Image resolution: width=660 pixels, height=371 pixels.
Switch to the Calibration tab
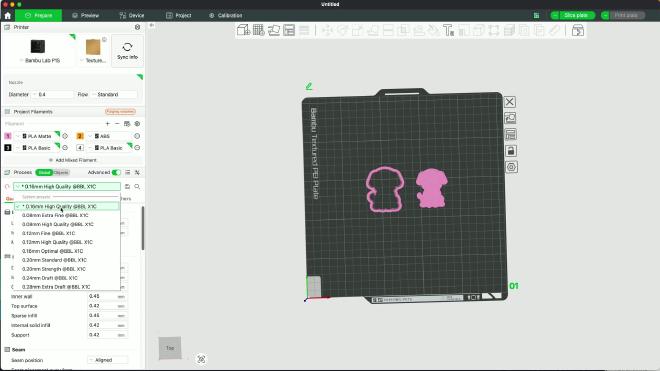coord(226,16)
